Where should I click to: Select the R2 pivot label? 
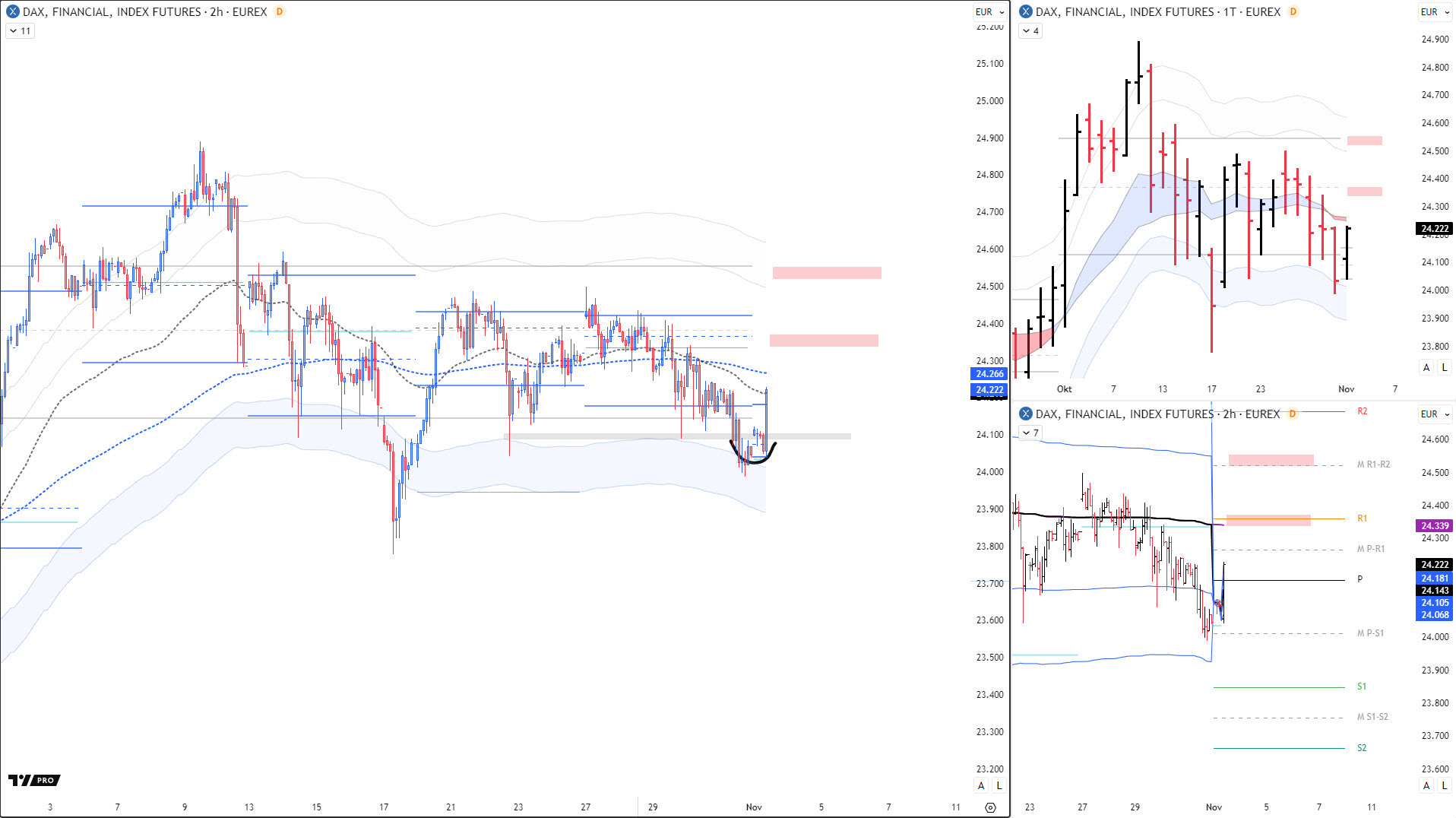tap(1362, 411)
